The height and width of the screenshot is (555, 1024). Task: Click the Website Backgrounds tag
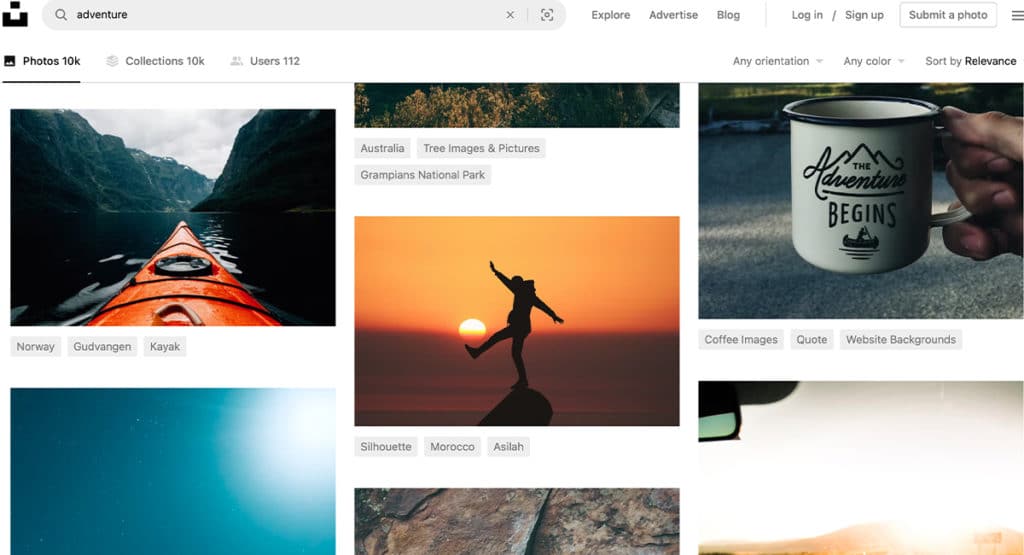(x=901, y=340)
